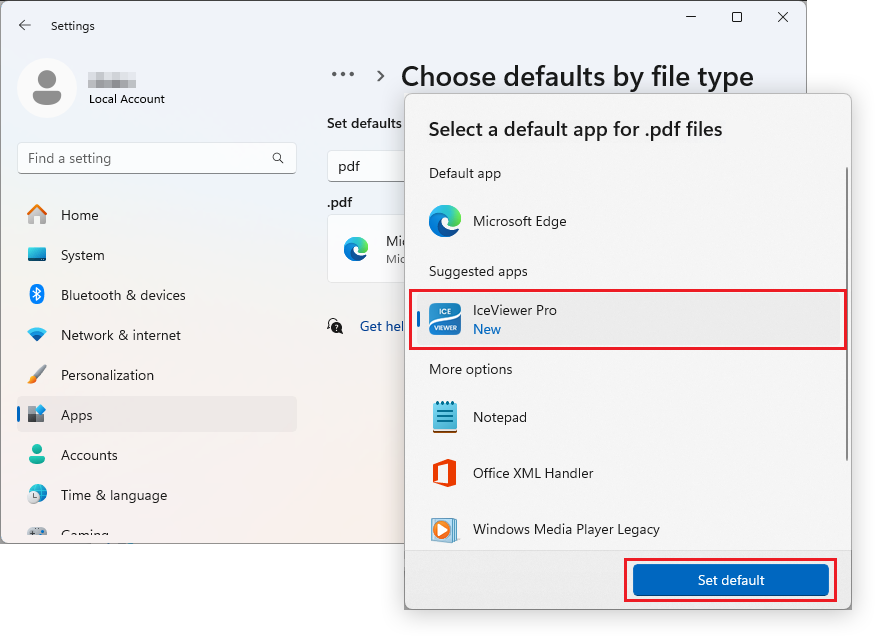Open Network & internet settings
This screenshot has height=636, width=875.
pos(157,335)
